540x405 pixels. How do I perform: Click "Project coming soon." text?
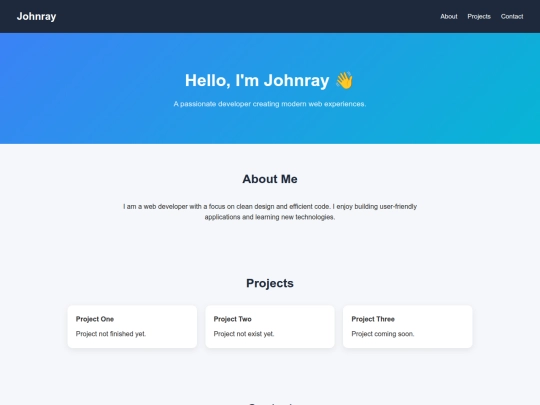383,334
